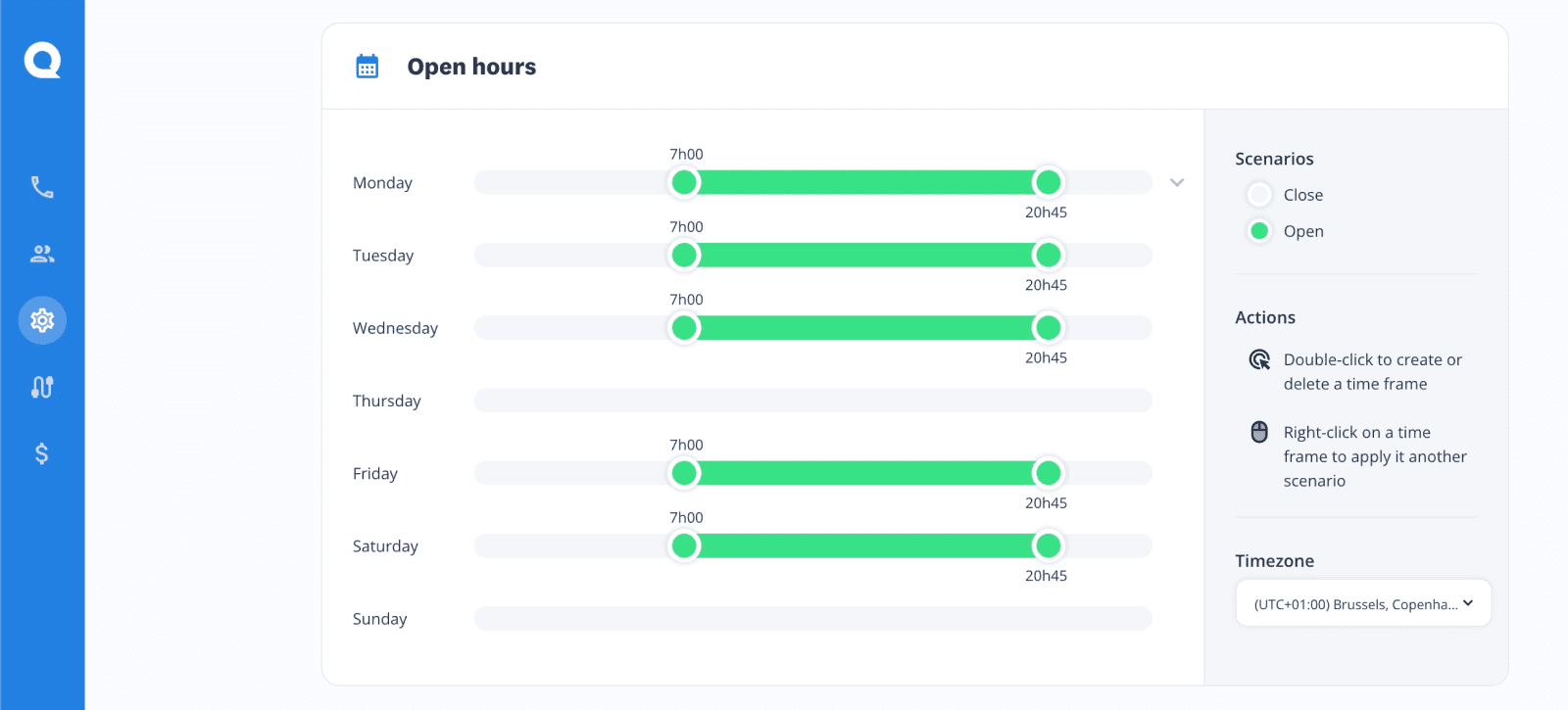Select the Close scenario radio button
Image resolution: width=1568 pixels, height=710 pixels.
1260,195
